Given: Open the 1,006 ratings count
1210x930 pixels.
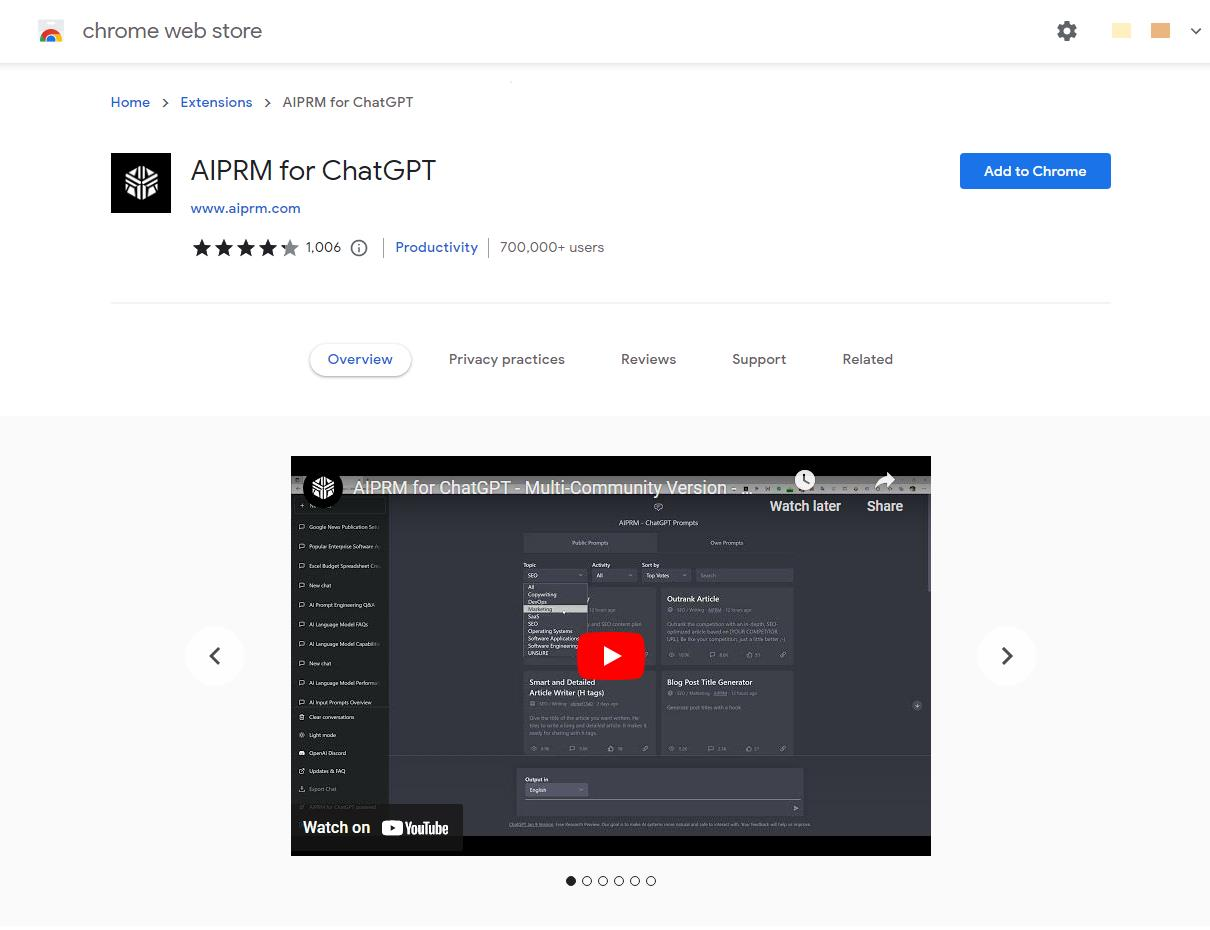Looking at the screenshot, I should click(x=323, y=247).
